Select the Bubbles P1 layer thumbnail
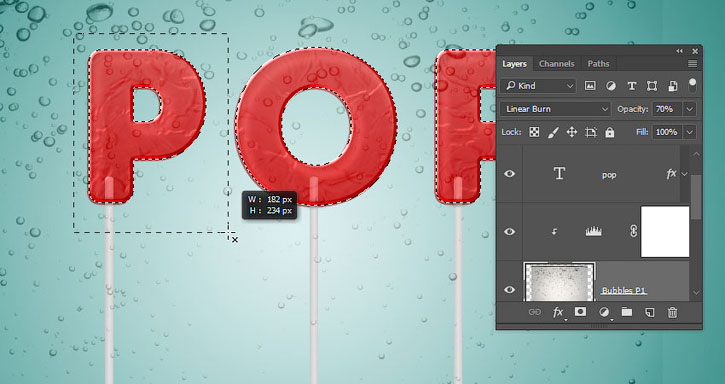Image resolution: width=725 pixels, height=384 pixels. (x=559, y=282)
